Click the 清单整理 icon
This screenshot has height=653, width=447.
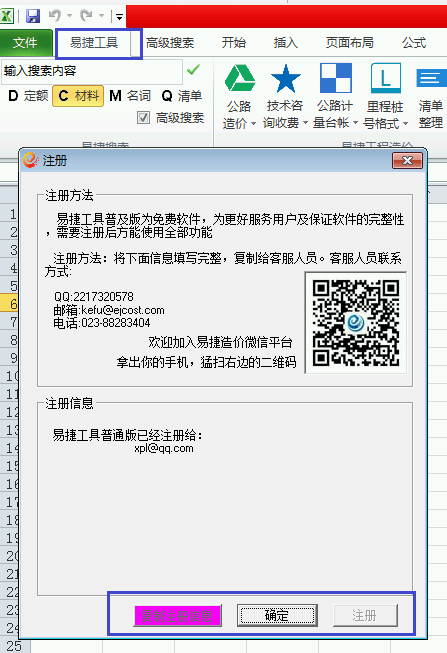coord(431,78)
